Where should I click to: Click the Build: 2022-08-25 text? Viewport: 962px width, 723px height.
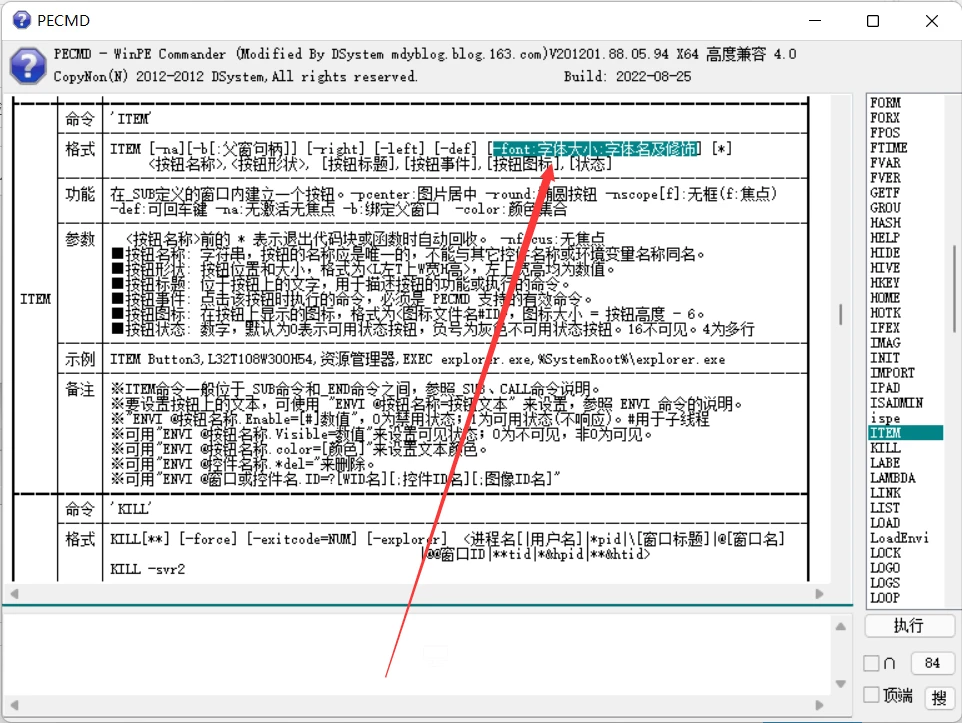coord(627,76)
